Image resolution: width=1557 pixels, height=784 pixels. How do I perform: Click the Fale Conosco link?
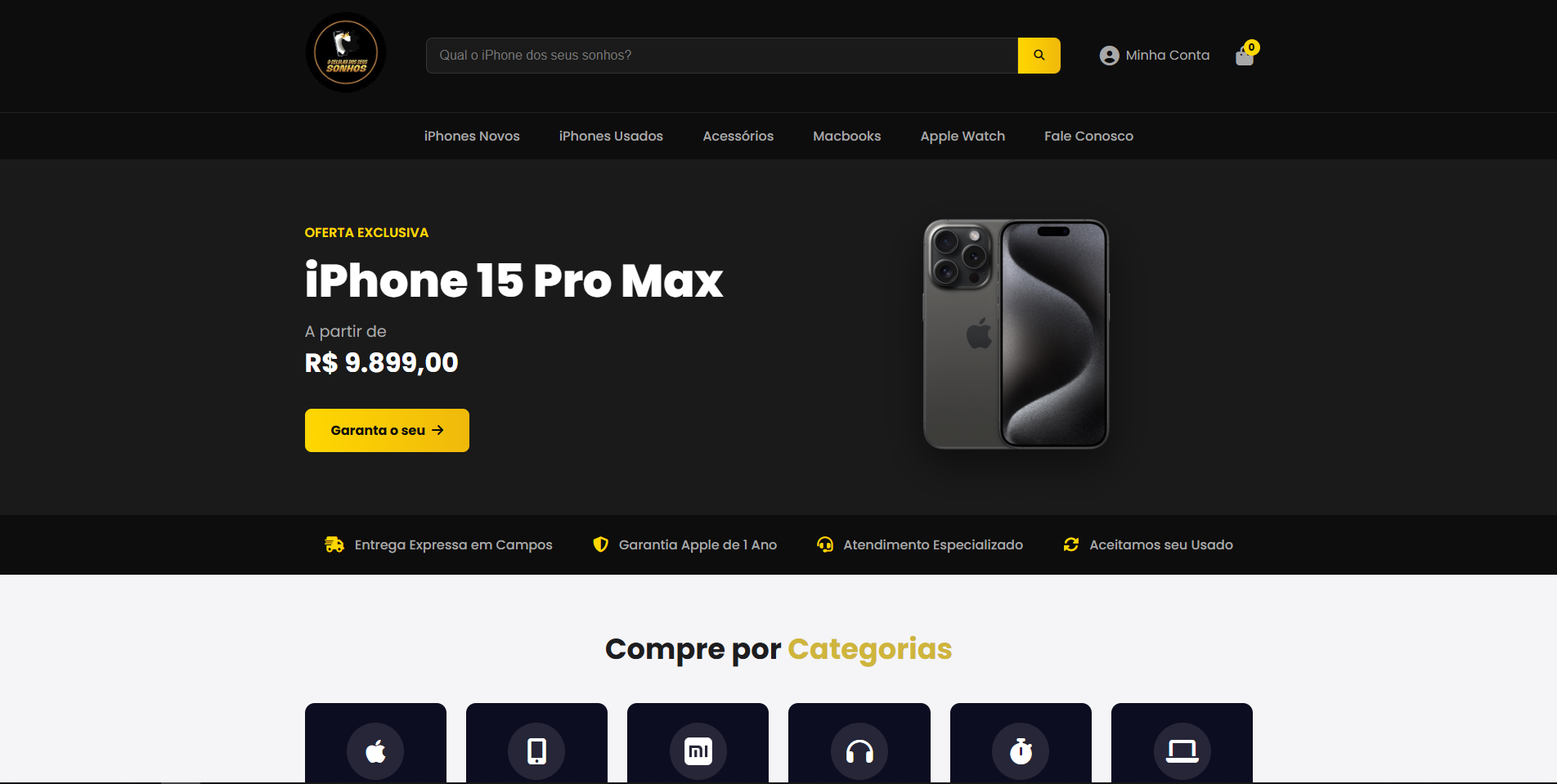(1088, 137)
